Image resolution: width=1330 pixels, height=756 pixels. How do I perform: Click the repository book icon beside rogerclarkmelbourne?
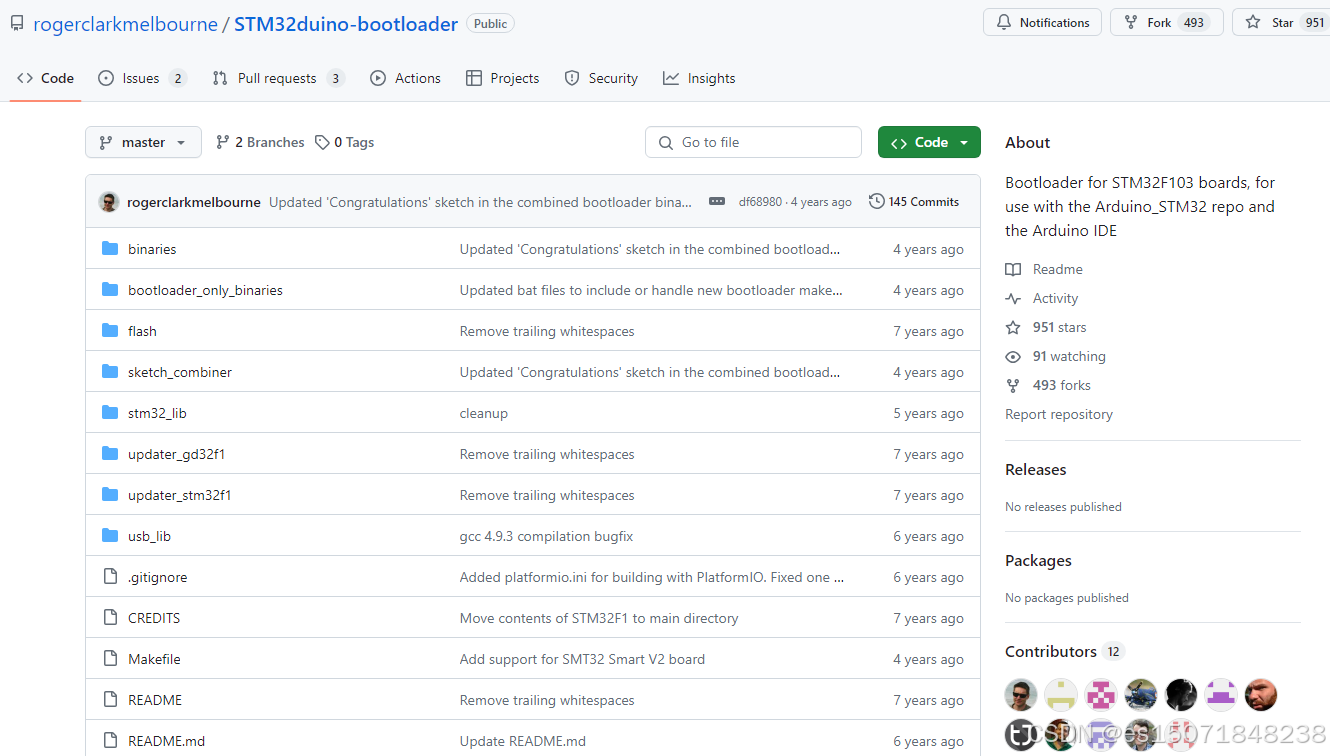point(17,23)
